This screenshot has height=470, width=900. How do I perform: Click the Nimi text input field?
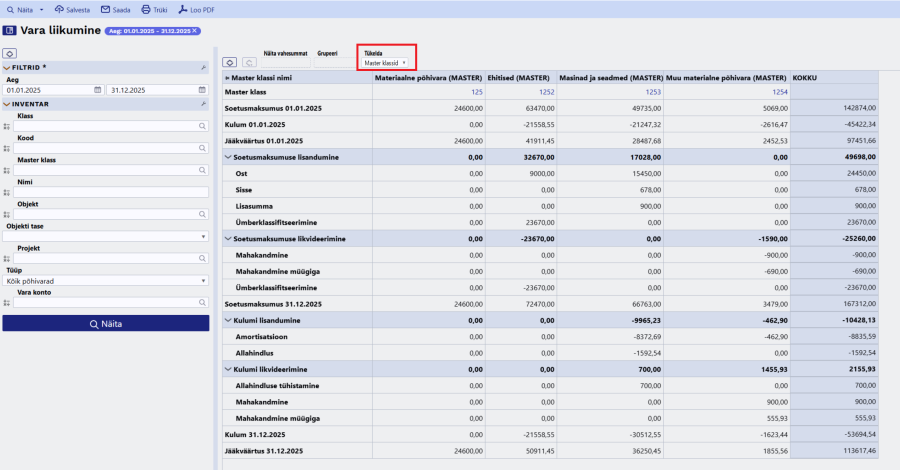click(x=111, y=192)
